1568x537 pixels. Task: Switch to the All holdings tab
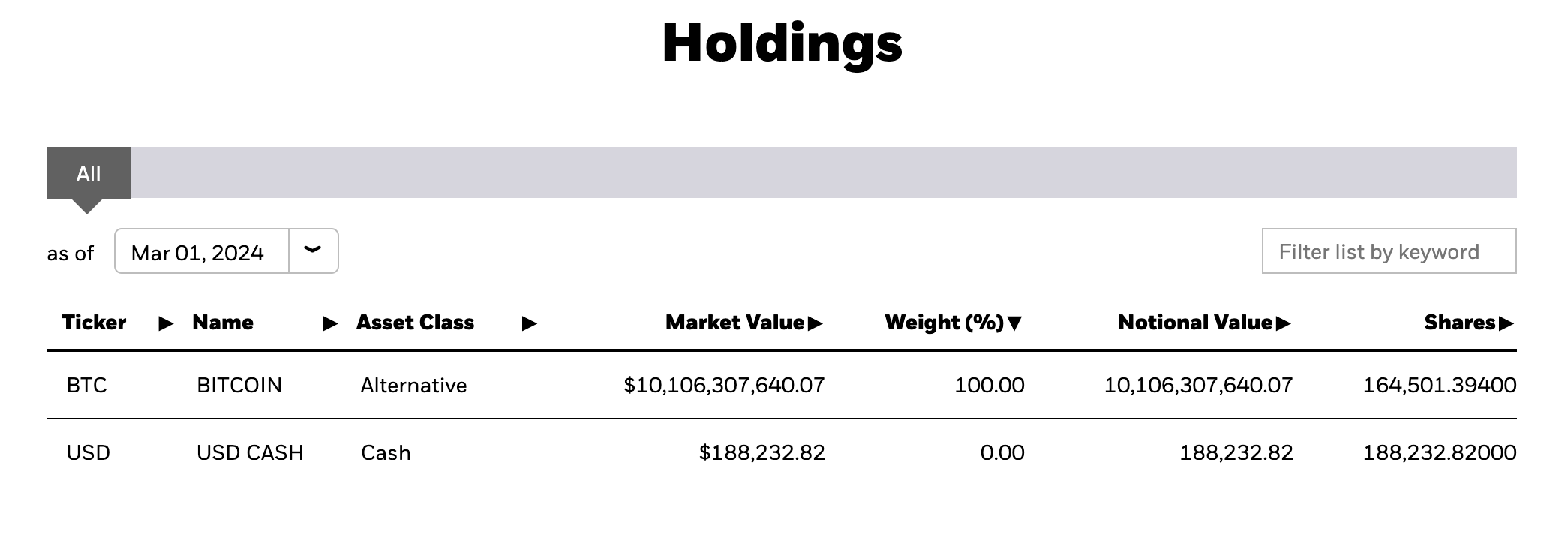coord(89,173)
